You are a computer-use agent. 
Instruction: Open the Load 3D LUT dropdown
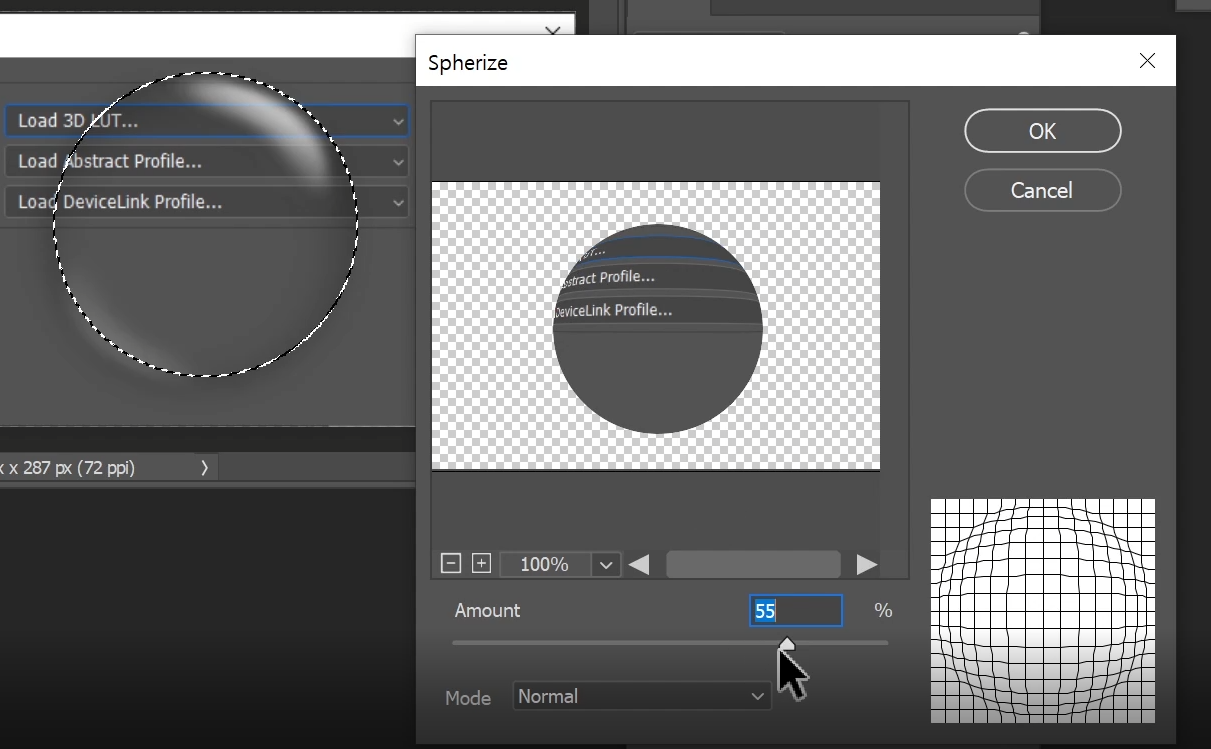click(207, 121)
